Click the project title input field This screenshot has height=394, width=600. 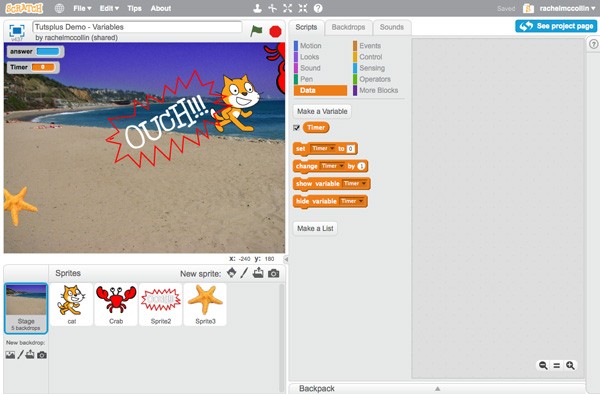click(137, 27)
